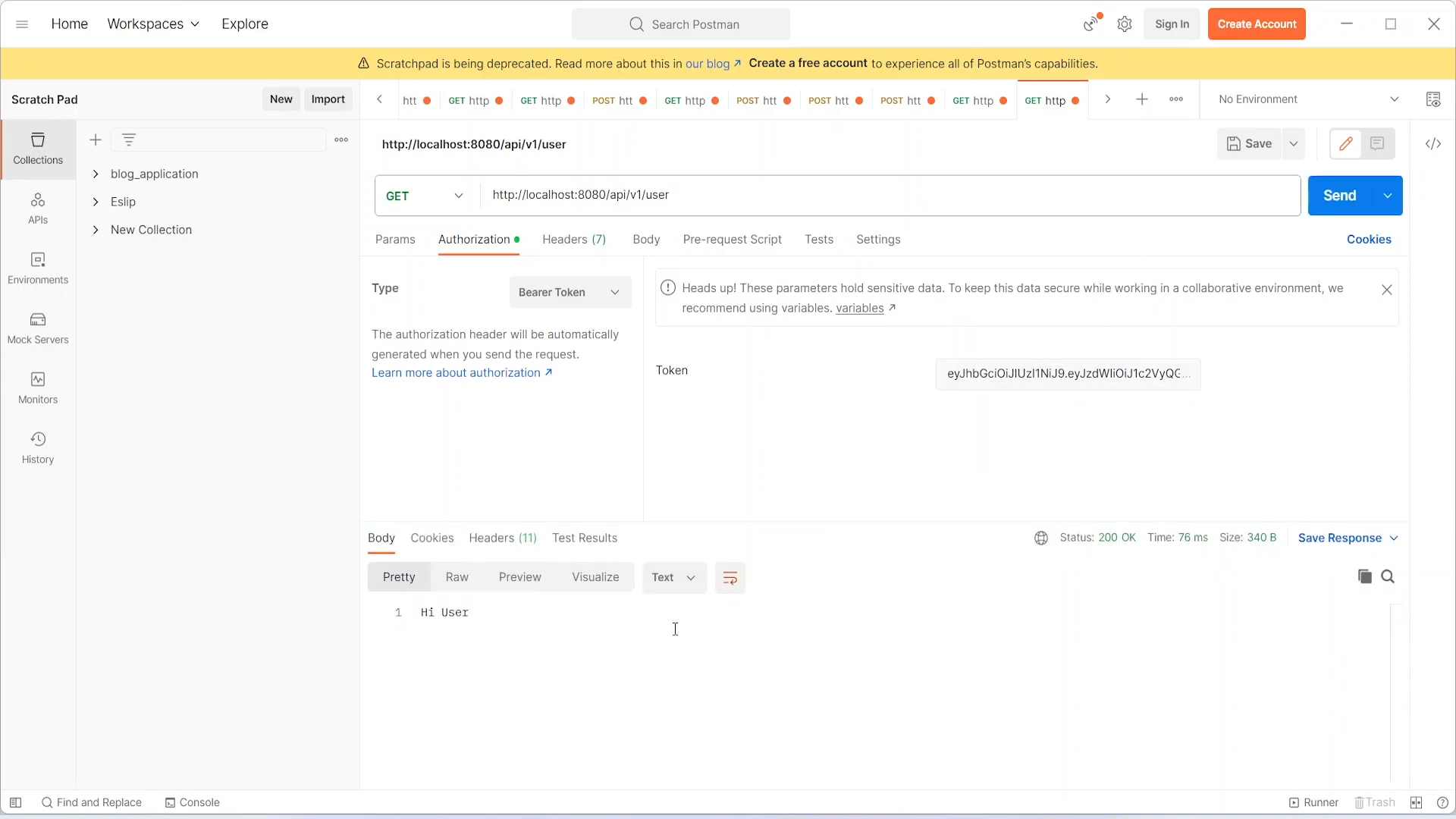
Task: Click the request URL input field
Action: (890, 196)
